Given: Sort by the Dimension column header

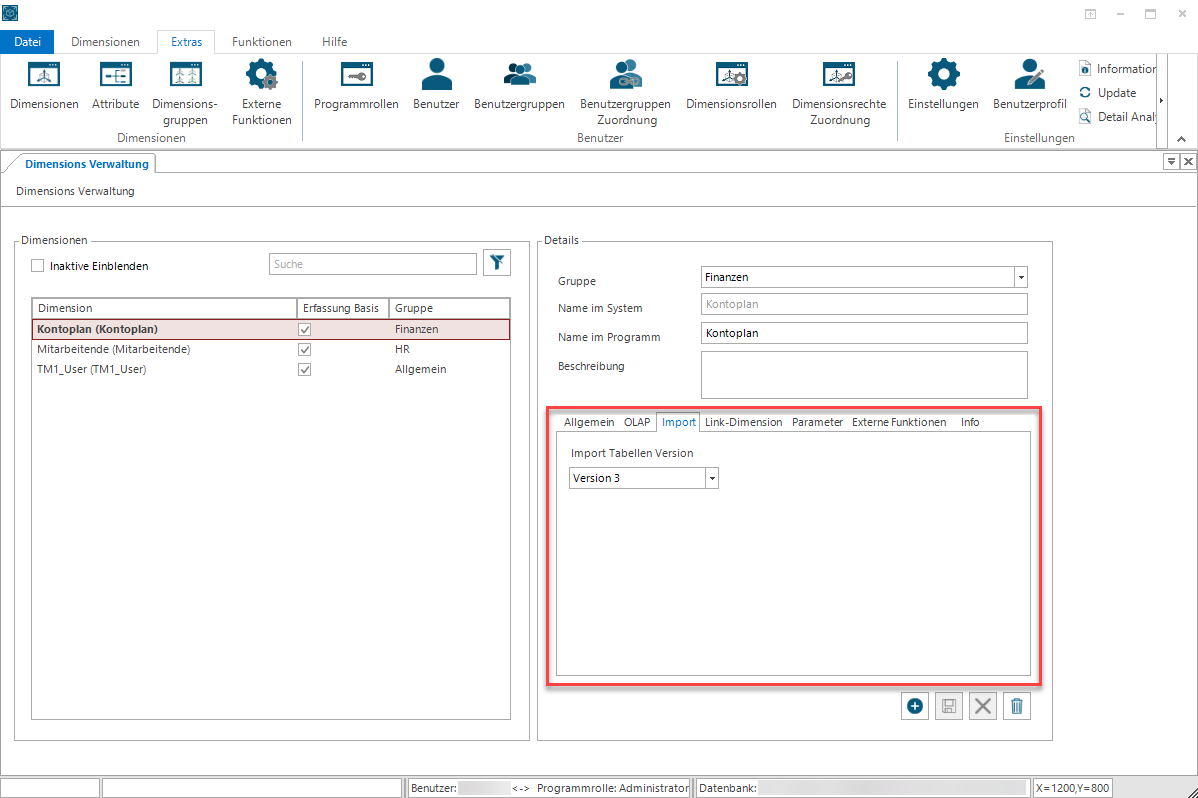Looking at the screenshot, I should click(164, 308).
